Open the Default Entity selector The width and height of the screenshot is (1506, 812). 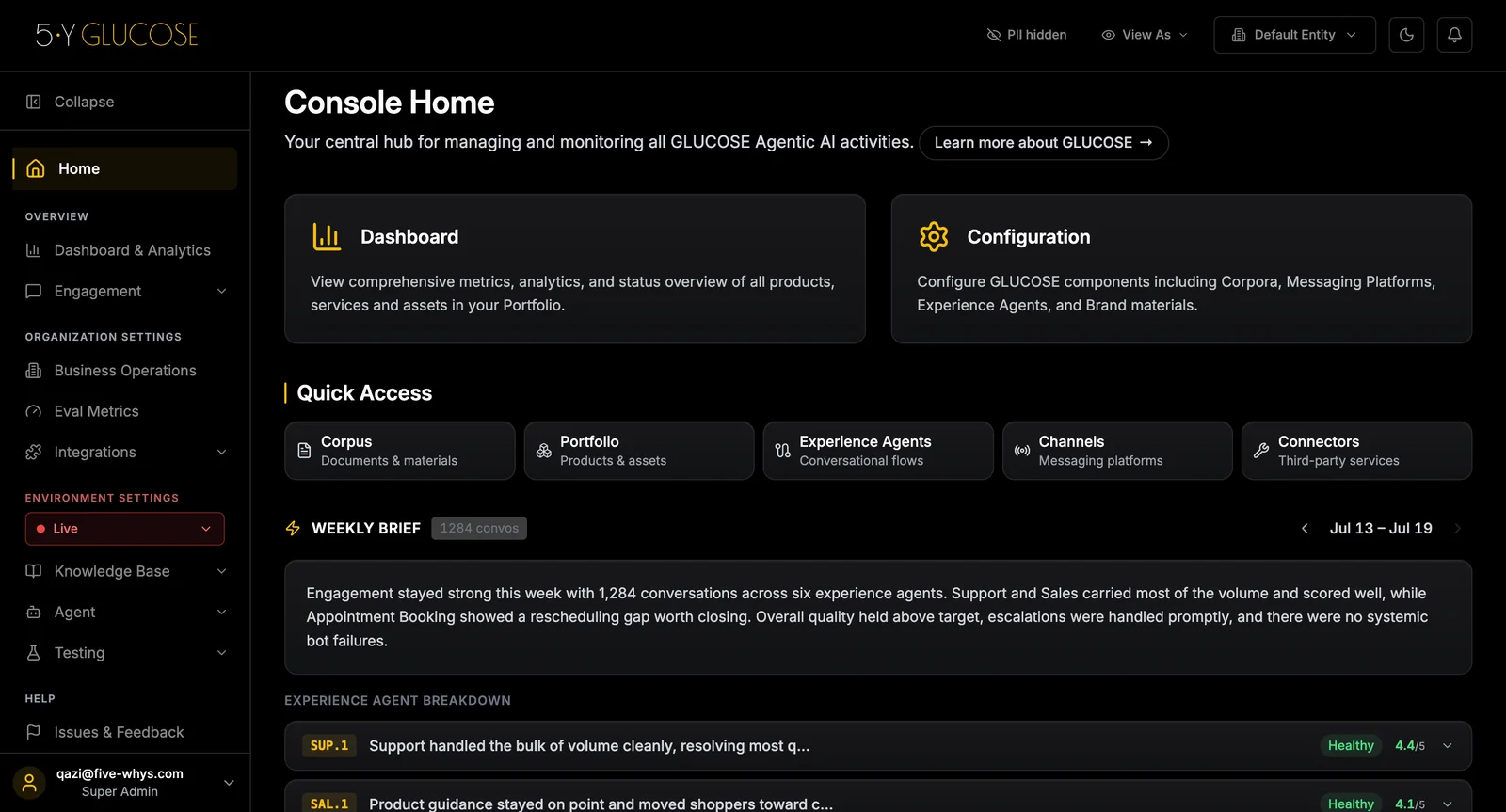tap(1294, 35)
